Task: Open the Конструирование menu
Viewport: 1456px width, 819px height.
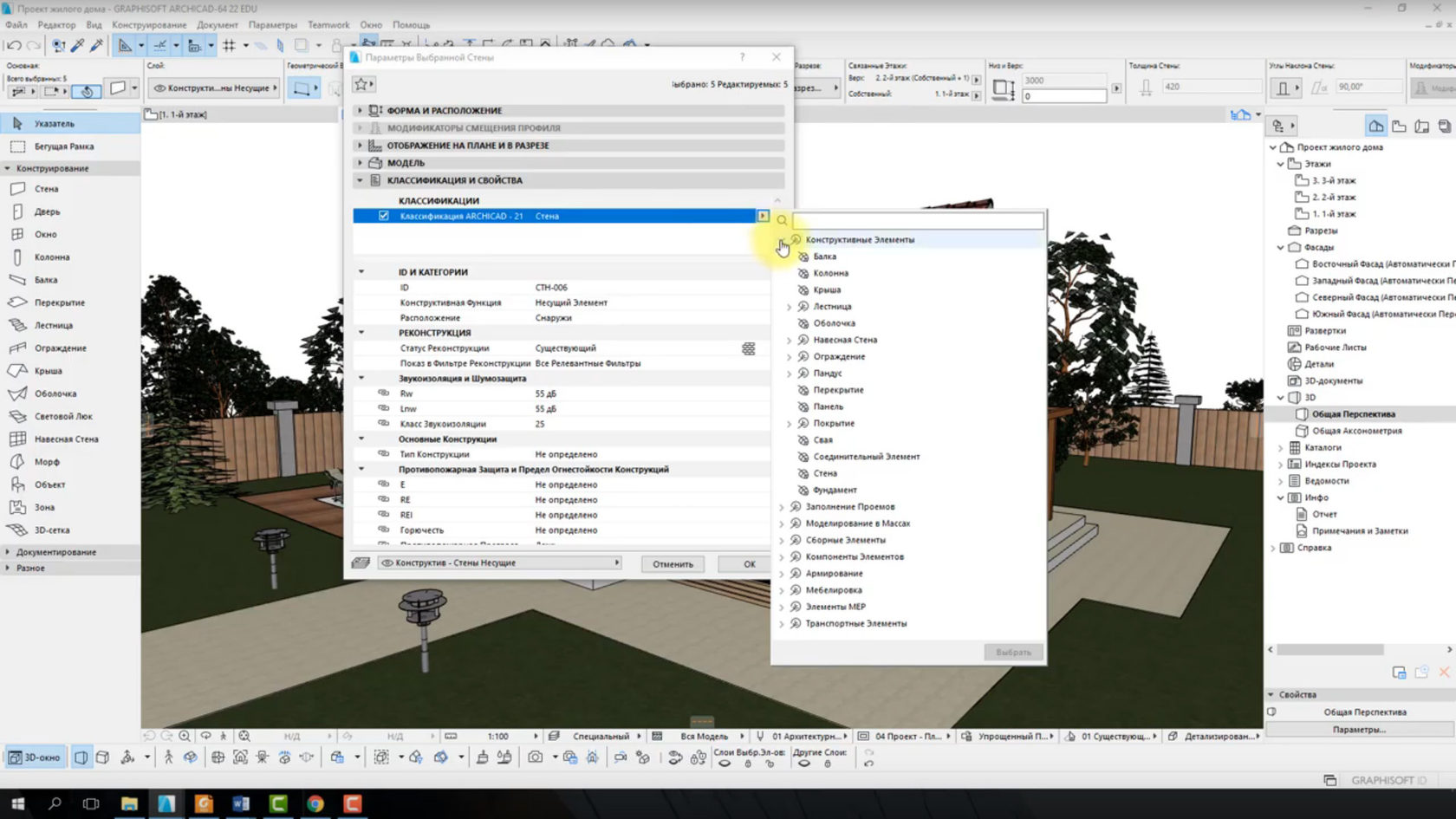Action: pyautogui.click(x=149, y=25)
